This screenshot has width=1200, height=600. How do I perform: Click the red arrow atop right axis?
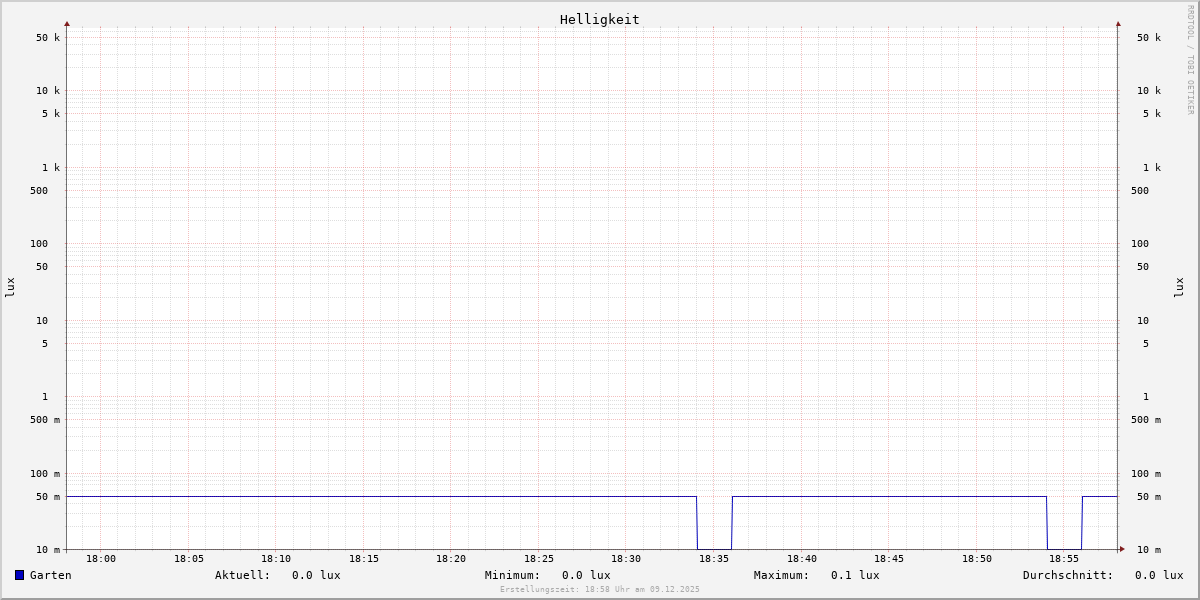(1118, 23)
